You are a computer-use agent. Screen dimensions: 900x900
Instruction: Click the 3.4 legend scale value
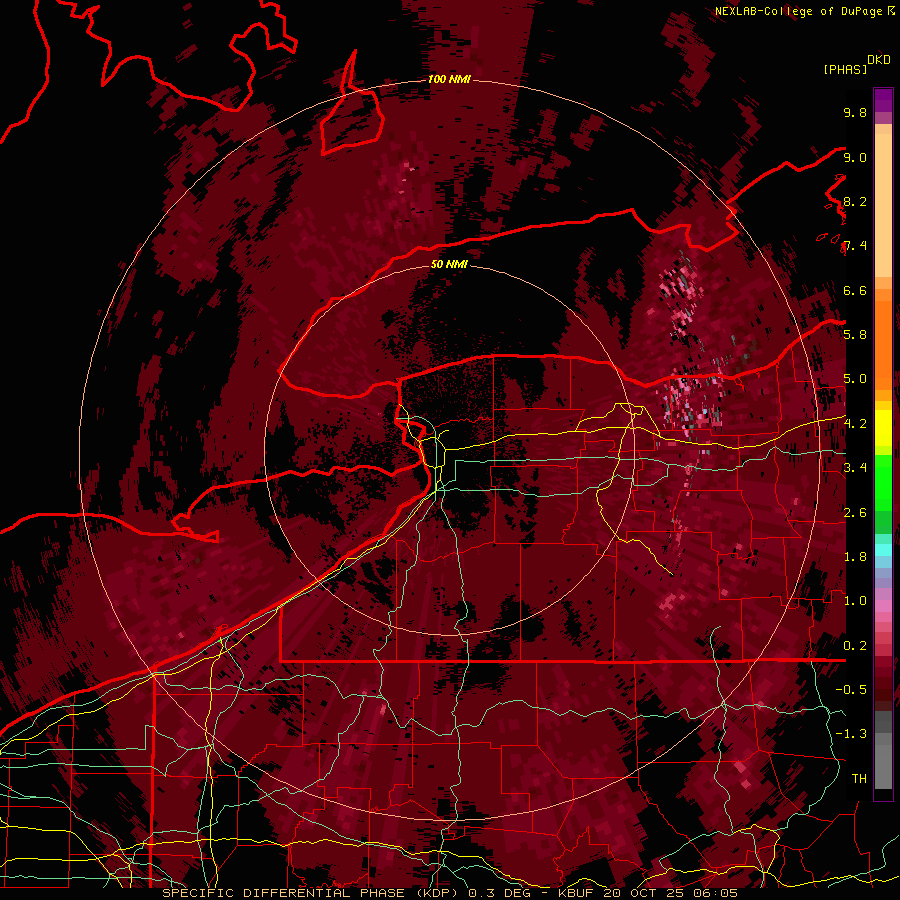[855, 468]
